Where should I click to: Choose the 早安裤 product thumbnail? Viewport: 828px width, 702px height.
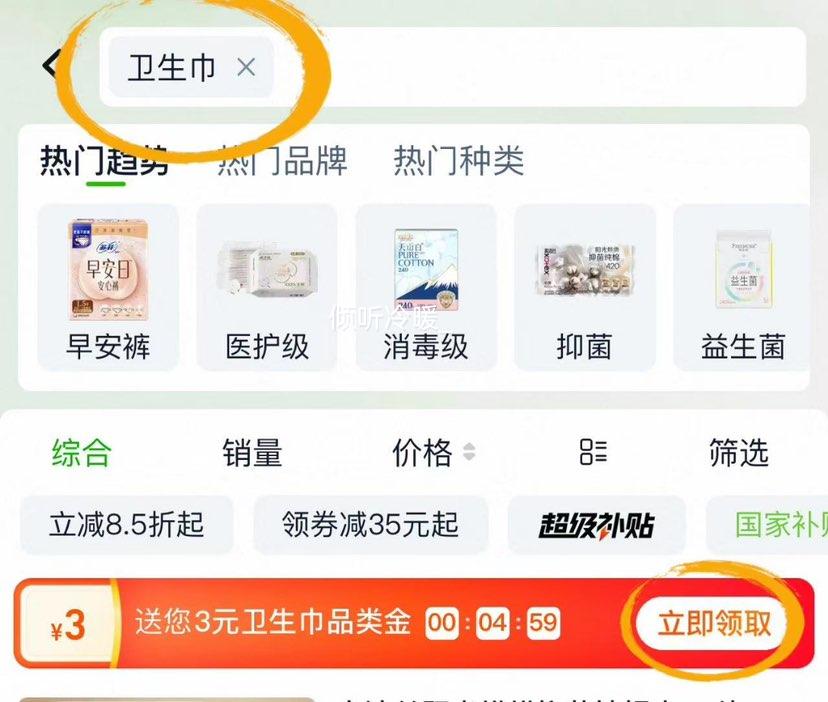(108, 288)
